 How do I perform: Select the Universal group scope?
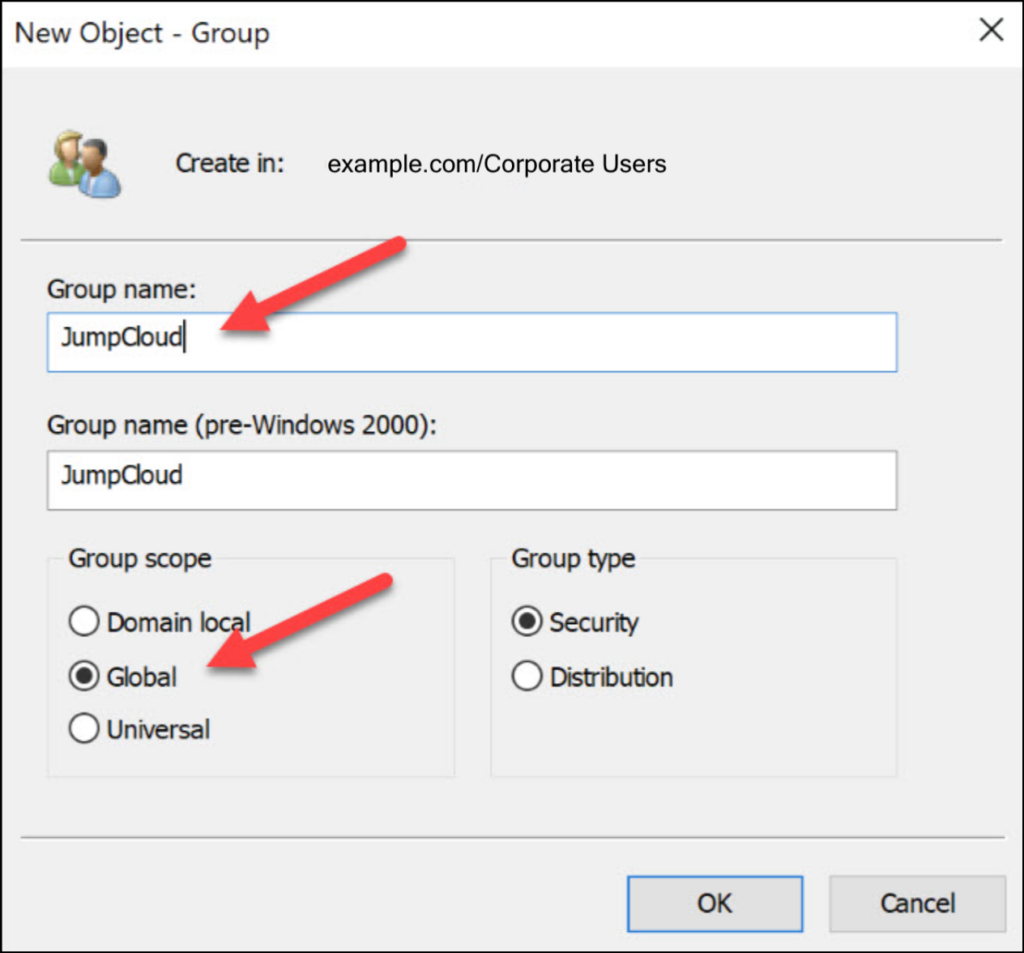pos(84,729)
